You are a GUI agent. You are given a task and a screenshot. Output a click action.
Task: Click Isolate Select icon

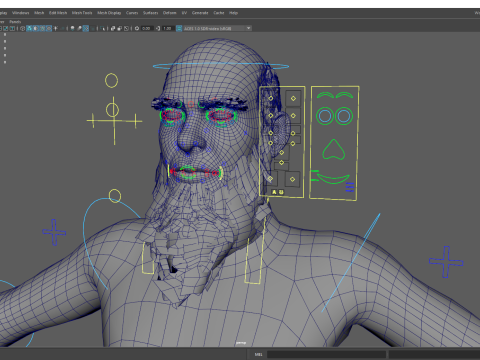point(102,28)
